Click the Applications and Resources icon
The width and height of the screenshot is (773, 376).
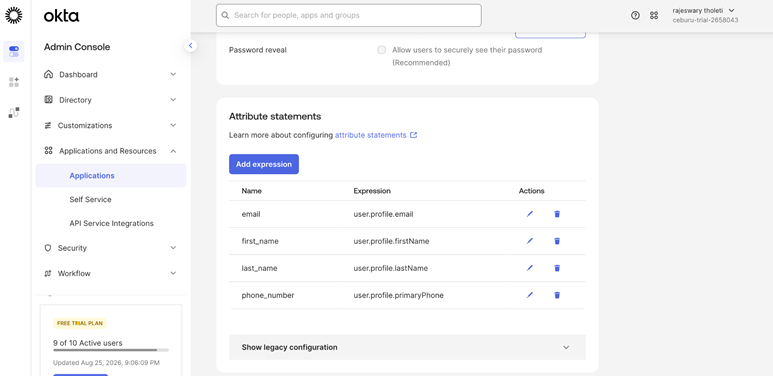48,151
